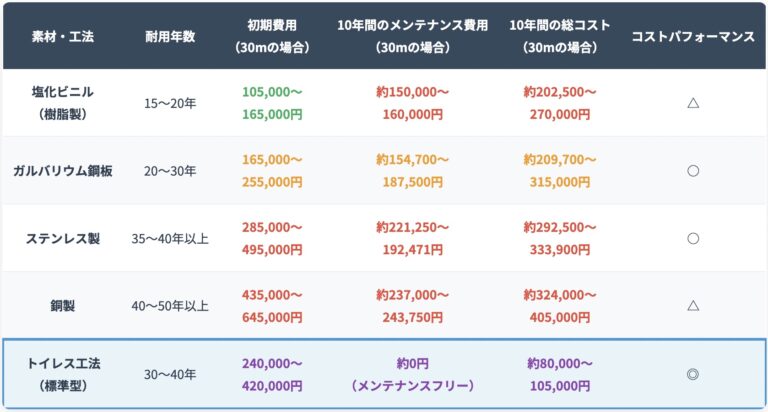Click the circle rating for ガルバリウム鋼板 row
The width and height of the screenshot is (768, 412).
(692, 171)
